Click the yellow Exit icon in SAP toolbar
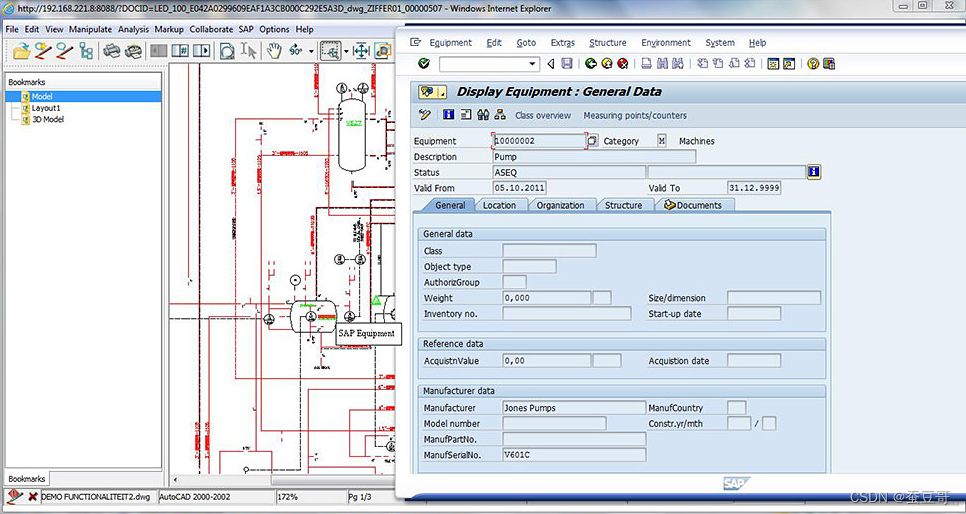 [607, 63]
